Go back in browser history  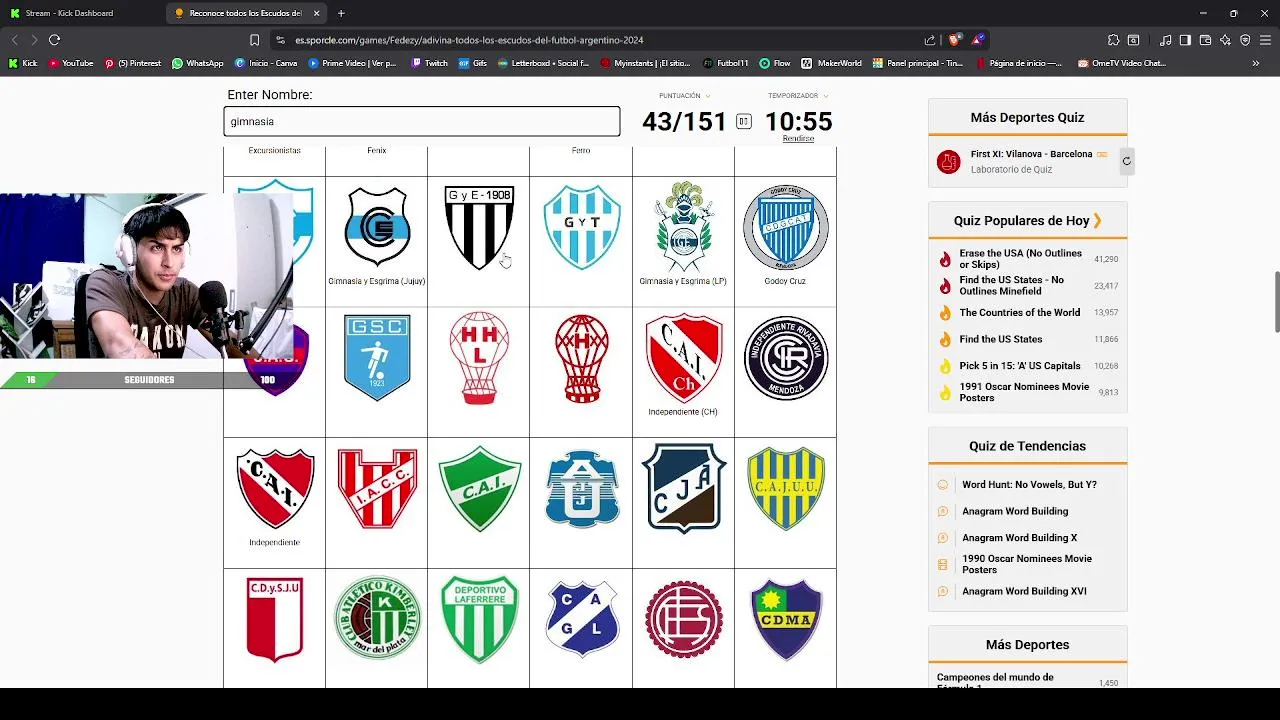[14, 40]
